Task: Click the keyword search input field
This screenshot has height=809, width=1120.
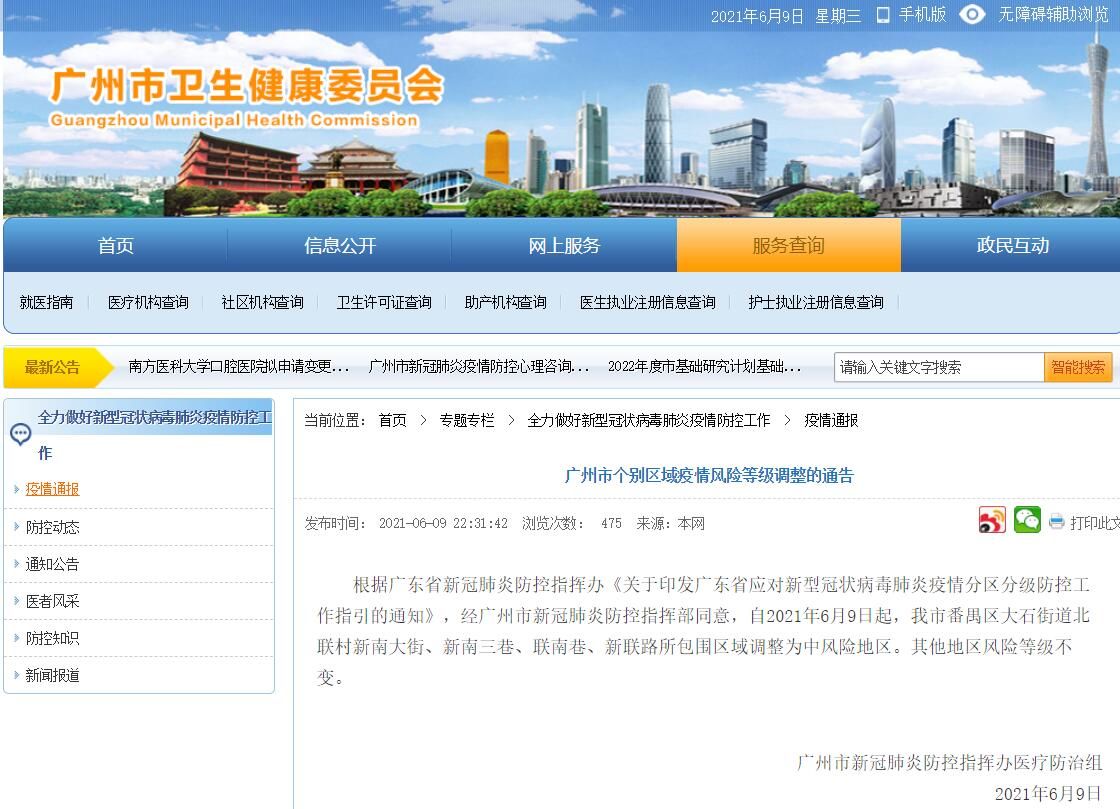Action: 938,367
